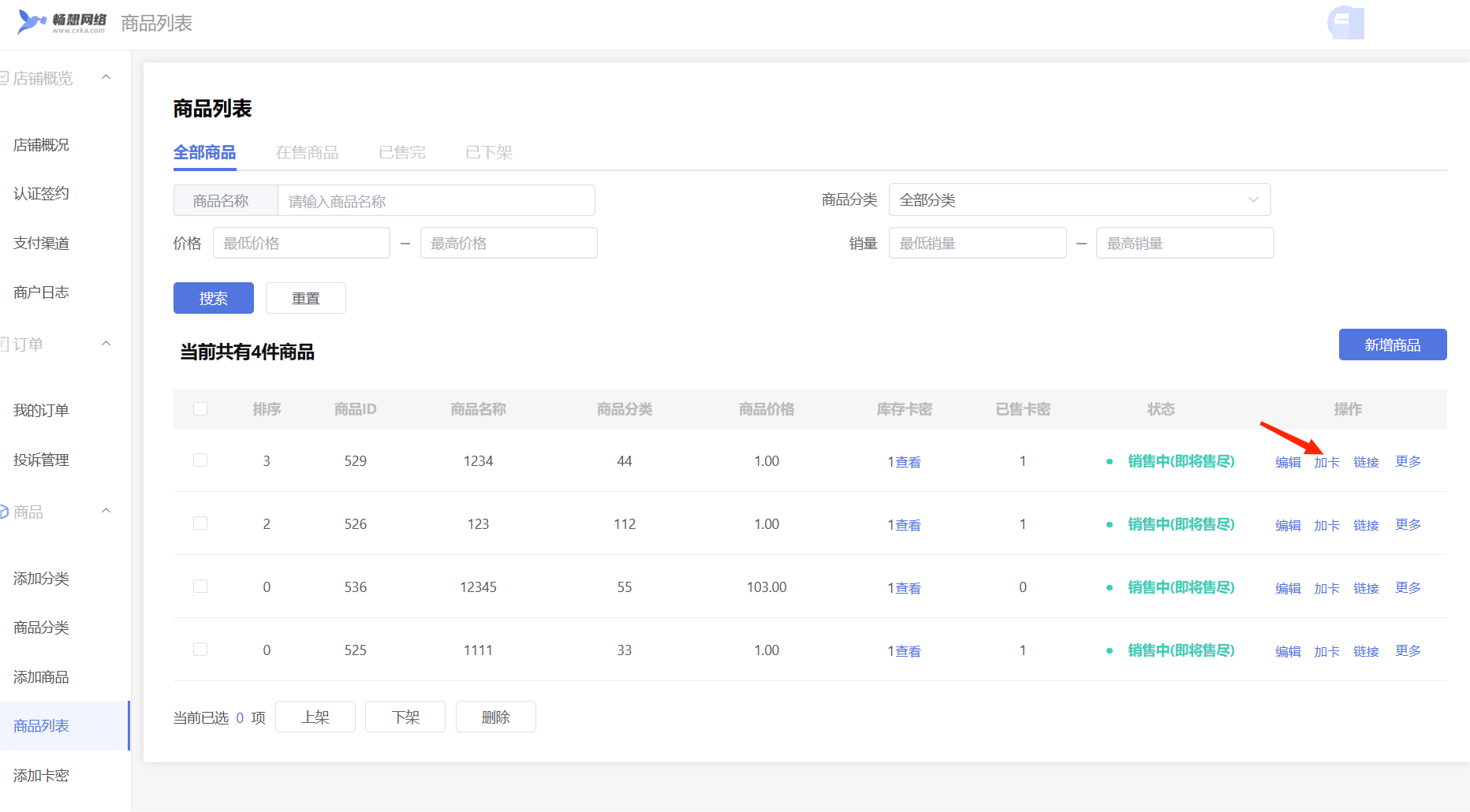This screenshot has width=1470, height=812.
Task: Open 添加分类 in the sidebar
Action: [41, 579]
